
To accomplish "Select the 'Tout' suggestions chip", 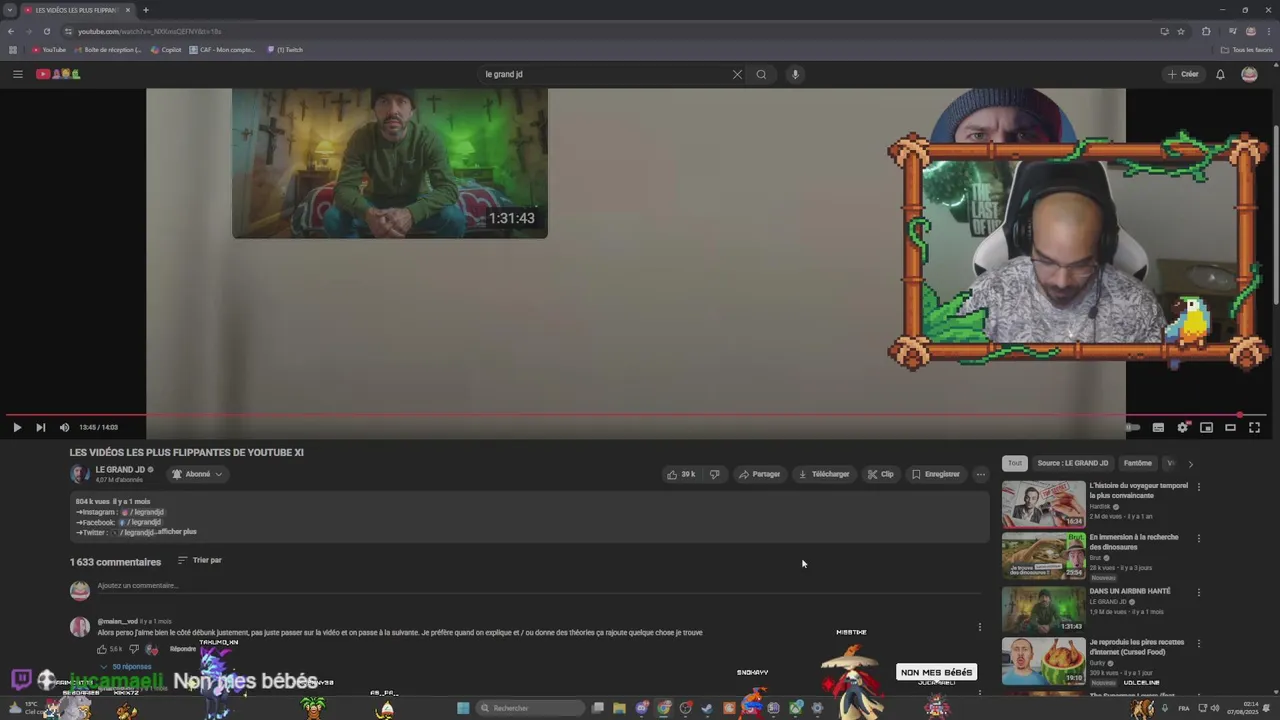I will click(1015, 463).
